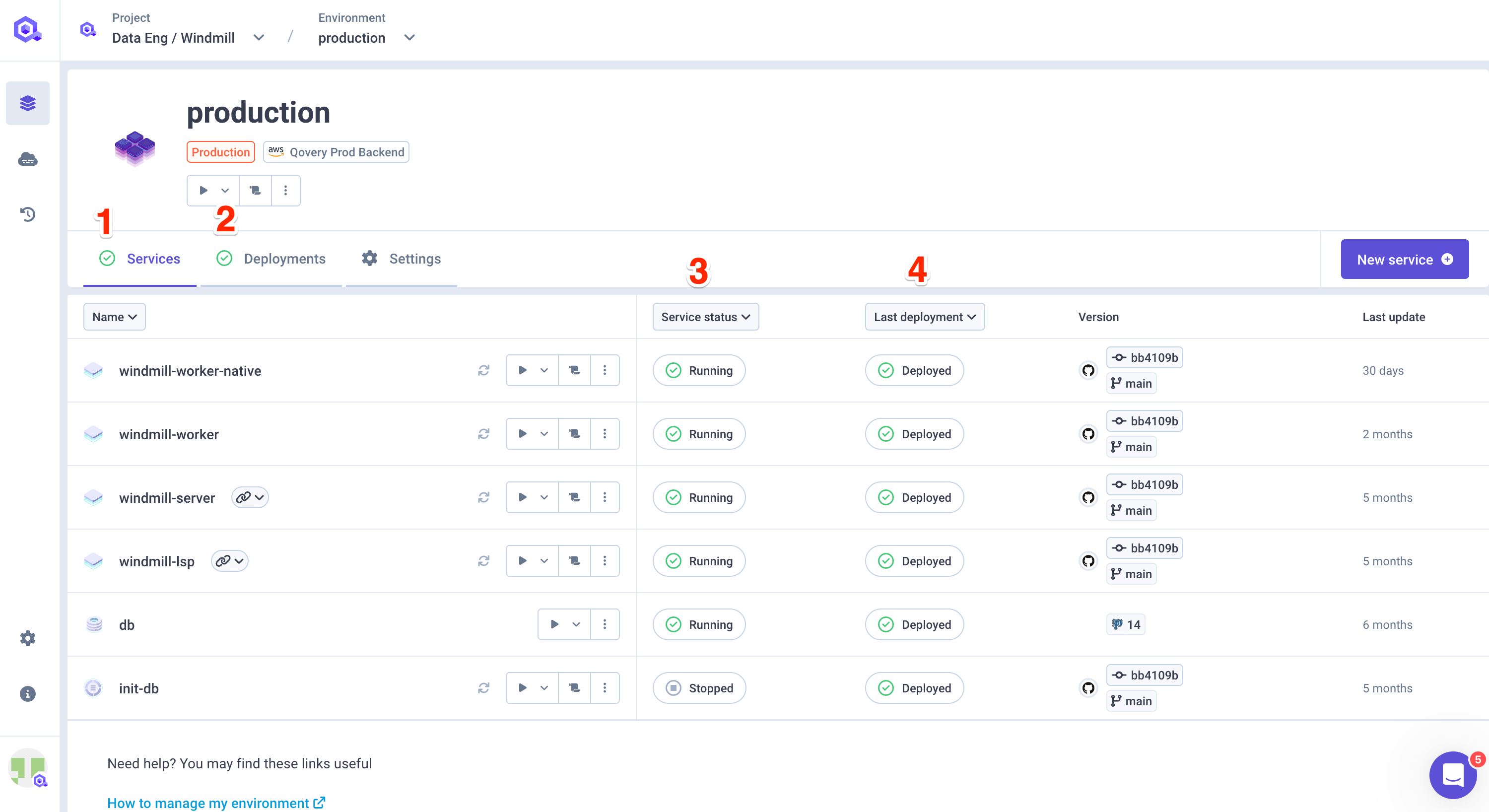Start init-db with its play button
1489x812 pixels.
pyautogui.click(x=522, y=688)
